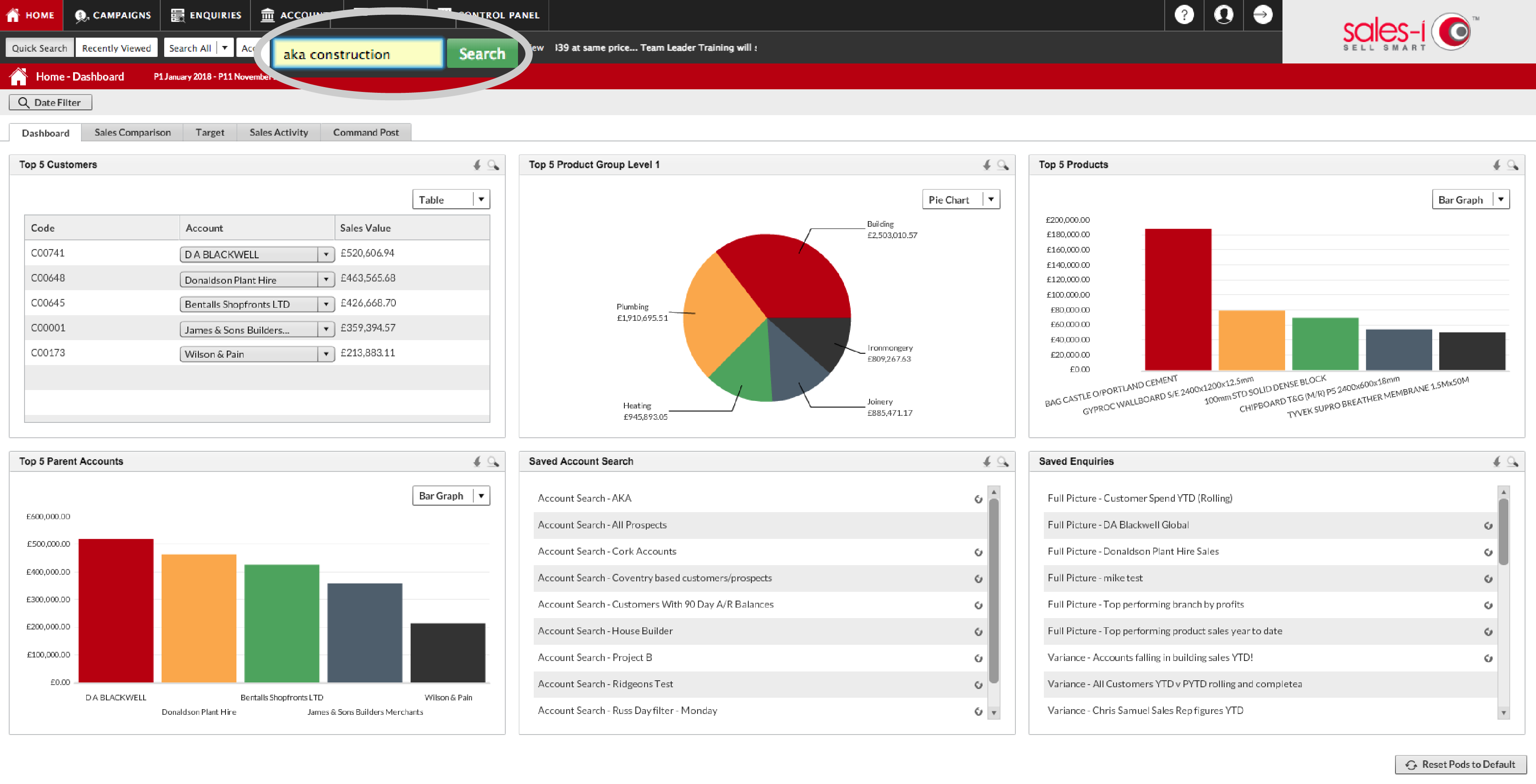Open the Command Post tab
Screen dimensions: 1536x784
366,132
